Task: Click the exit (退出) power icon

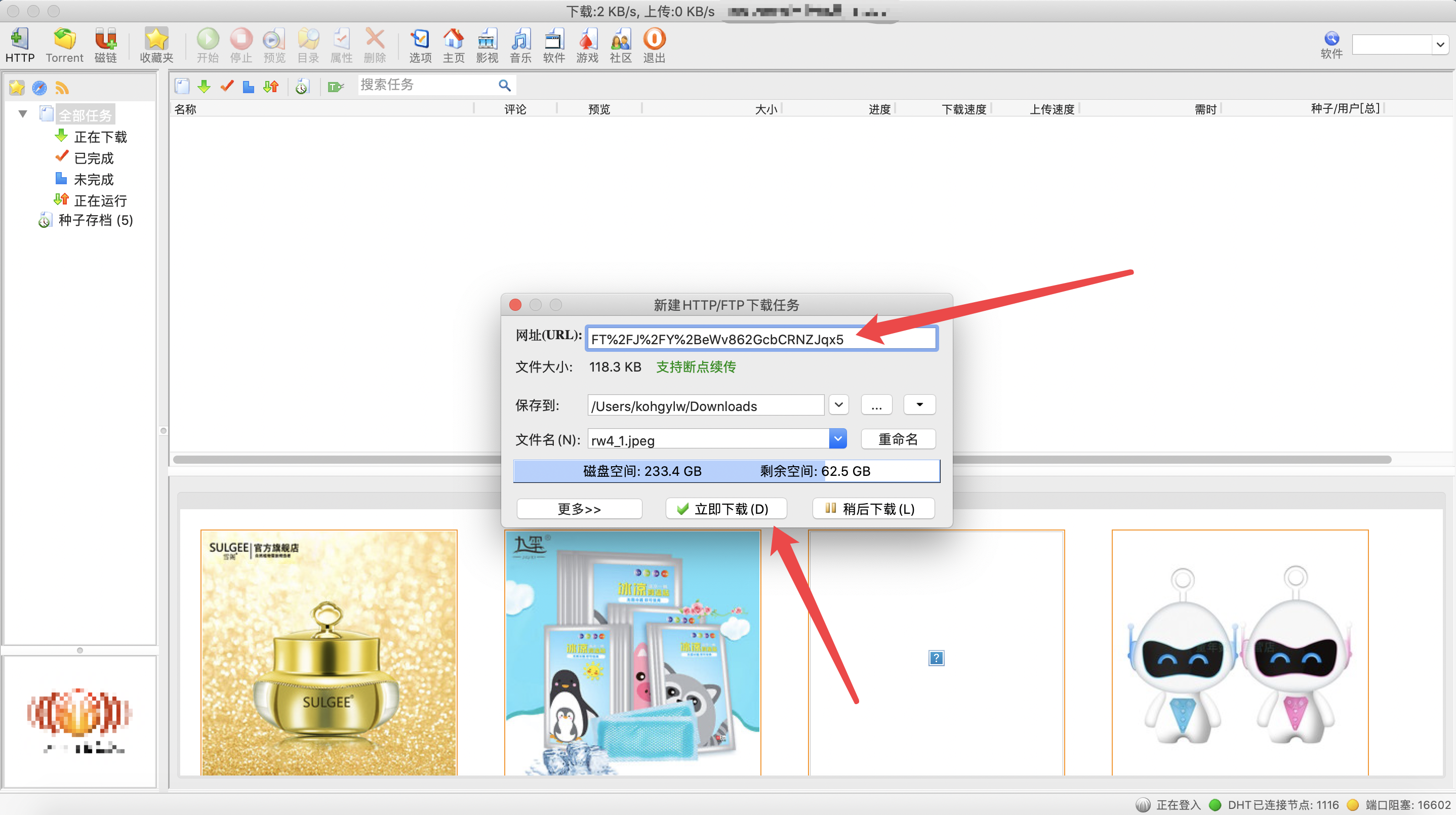Action: pos(654,39)
